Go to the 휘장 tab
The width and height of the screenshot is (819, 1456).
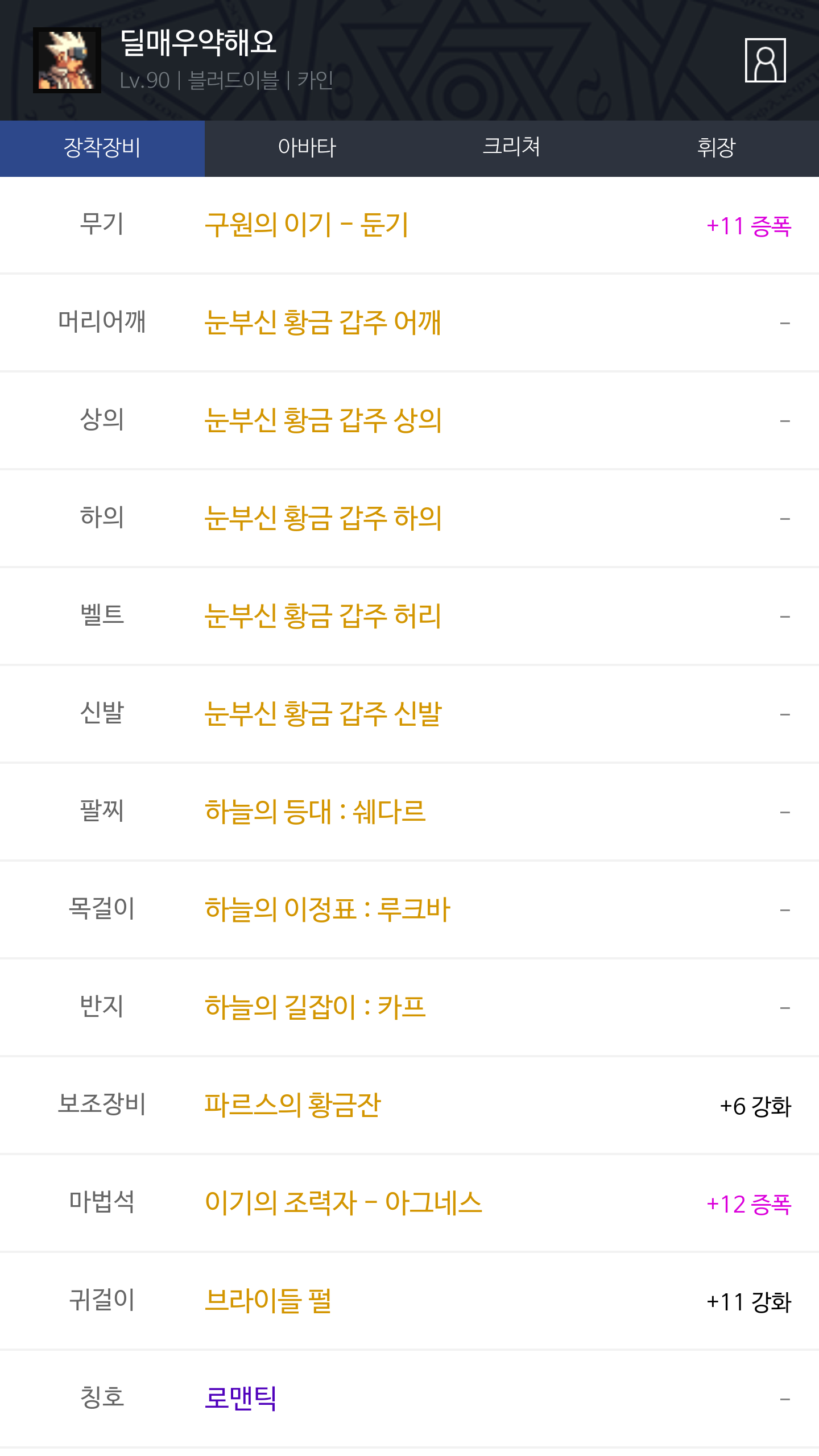717,148
